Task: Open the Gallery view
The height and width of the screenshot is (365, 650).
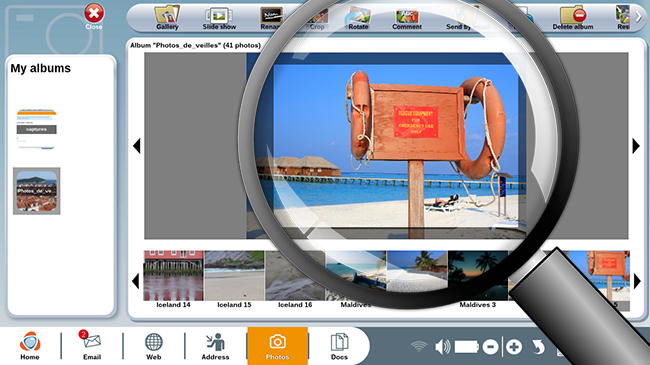Action: (x=167, y=18)
